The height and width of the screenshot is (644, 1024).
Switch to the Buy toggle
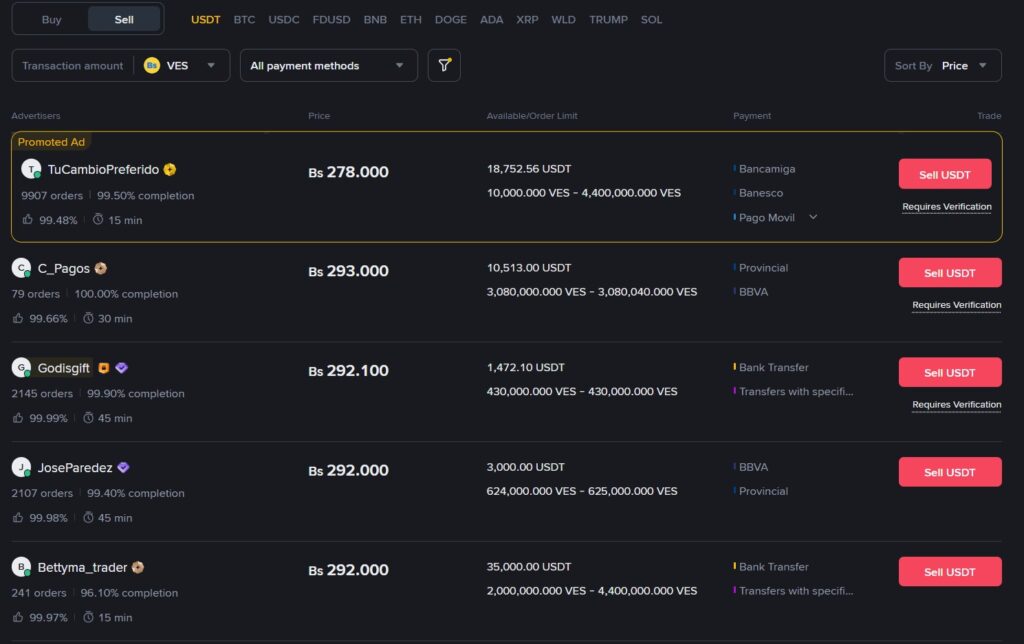tap(51, 19)
